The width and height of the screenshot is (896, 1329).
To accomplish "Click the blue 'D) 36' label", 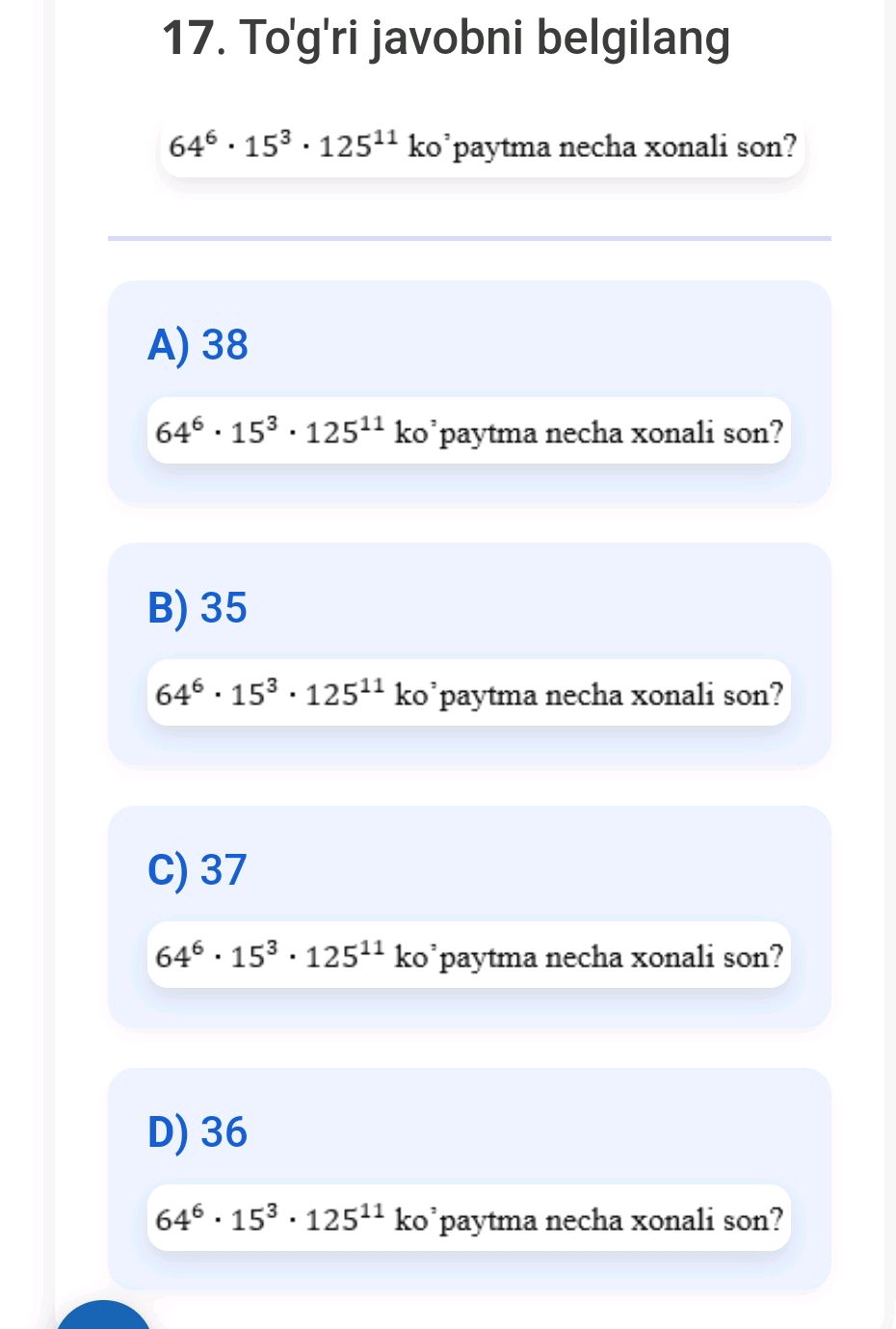I will [x=198, y=1131].
